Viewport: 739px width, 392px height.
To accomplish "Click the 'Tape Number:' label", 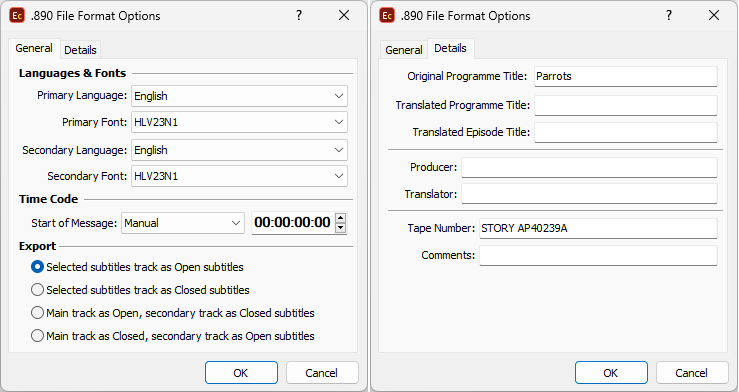I will (x=441, y=229).
